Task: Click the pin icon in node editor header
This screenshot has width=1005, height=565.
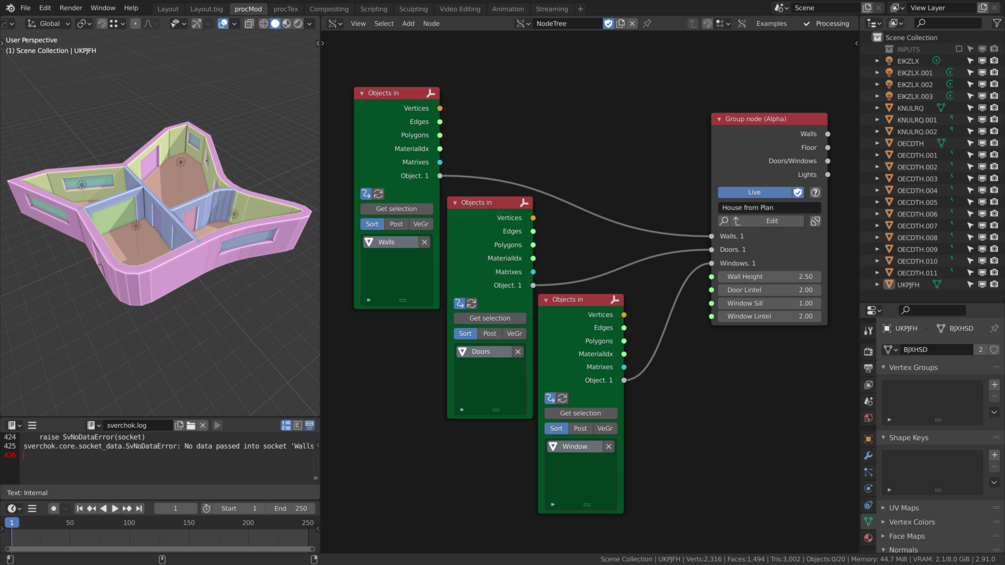Action: click(x=647, y=24)
